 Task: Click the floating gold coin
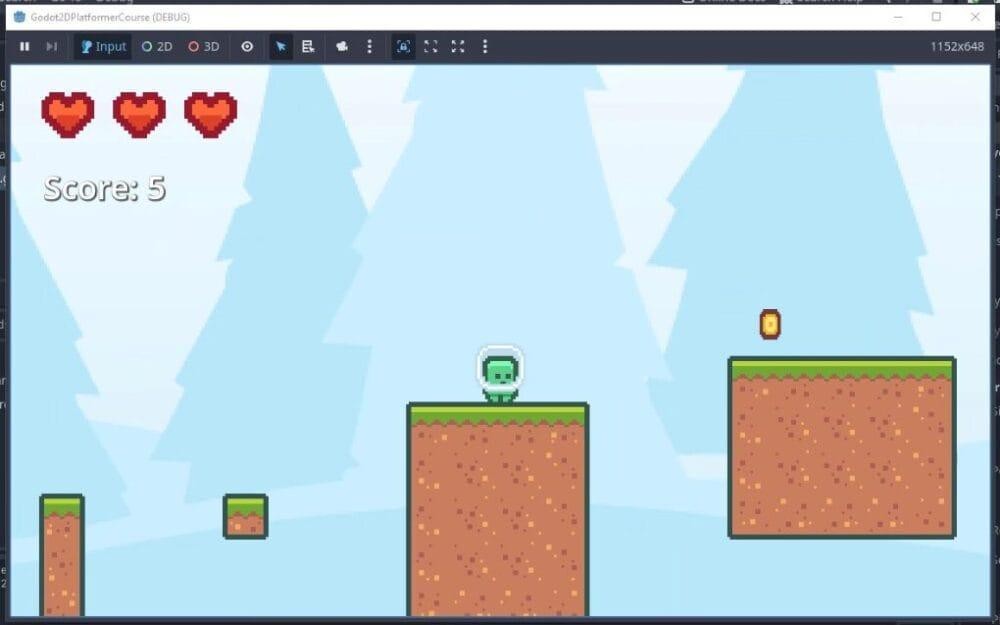(770, 324)
